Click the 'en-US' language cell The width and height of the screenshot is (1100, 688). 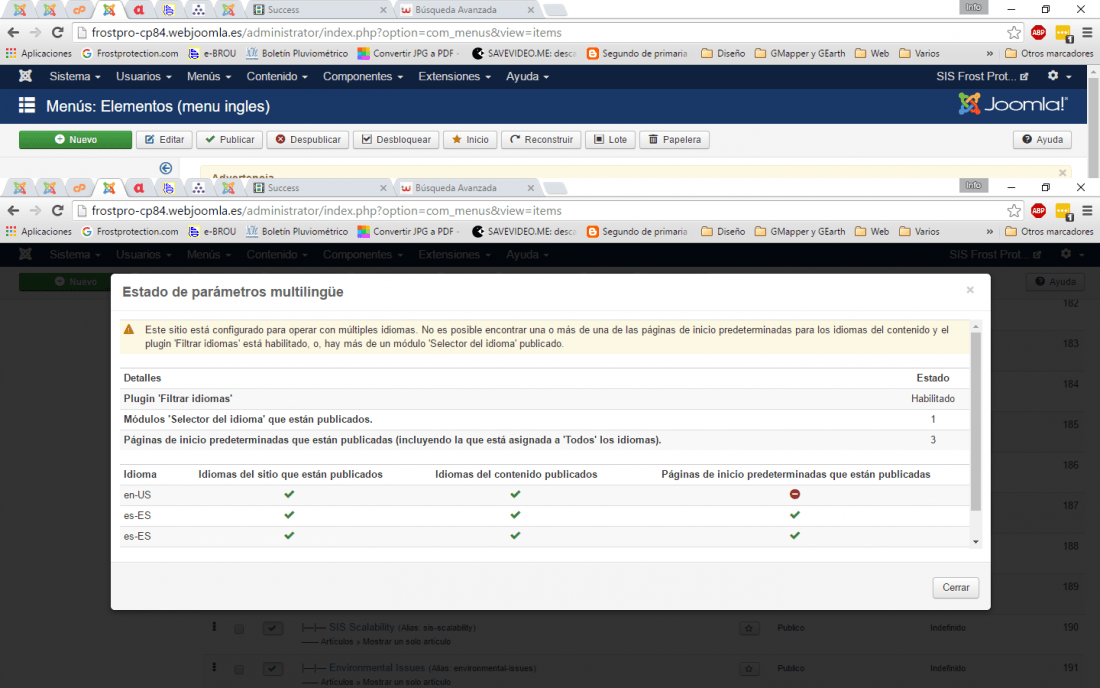tap(137, 495)
